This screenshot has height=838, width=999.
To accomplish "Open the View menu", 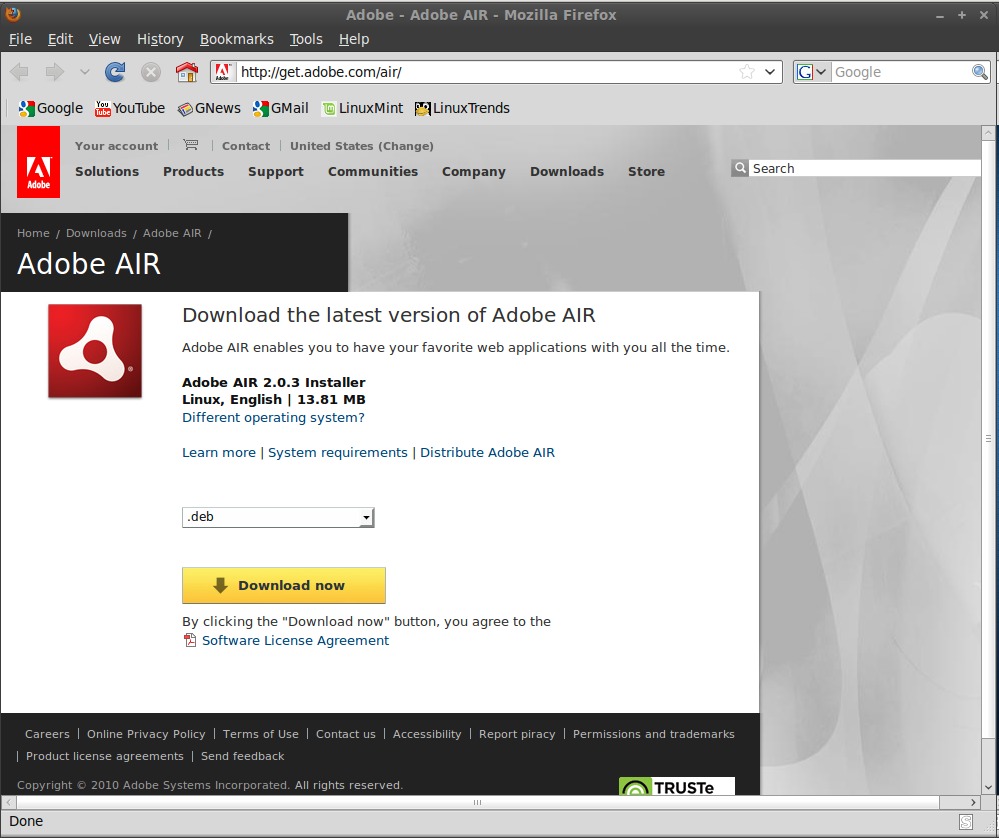I will pos(104,40).
